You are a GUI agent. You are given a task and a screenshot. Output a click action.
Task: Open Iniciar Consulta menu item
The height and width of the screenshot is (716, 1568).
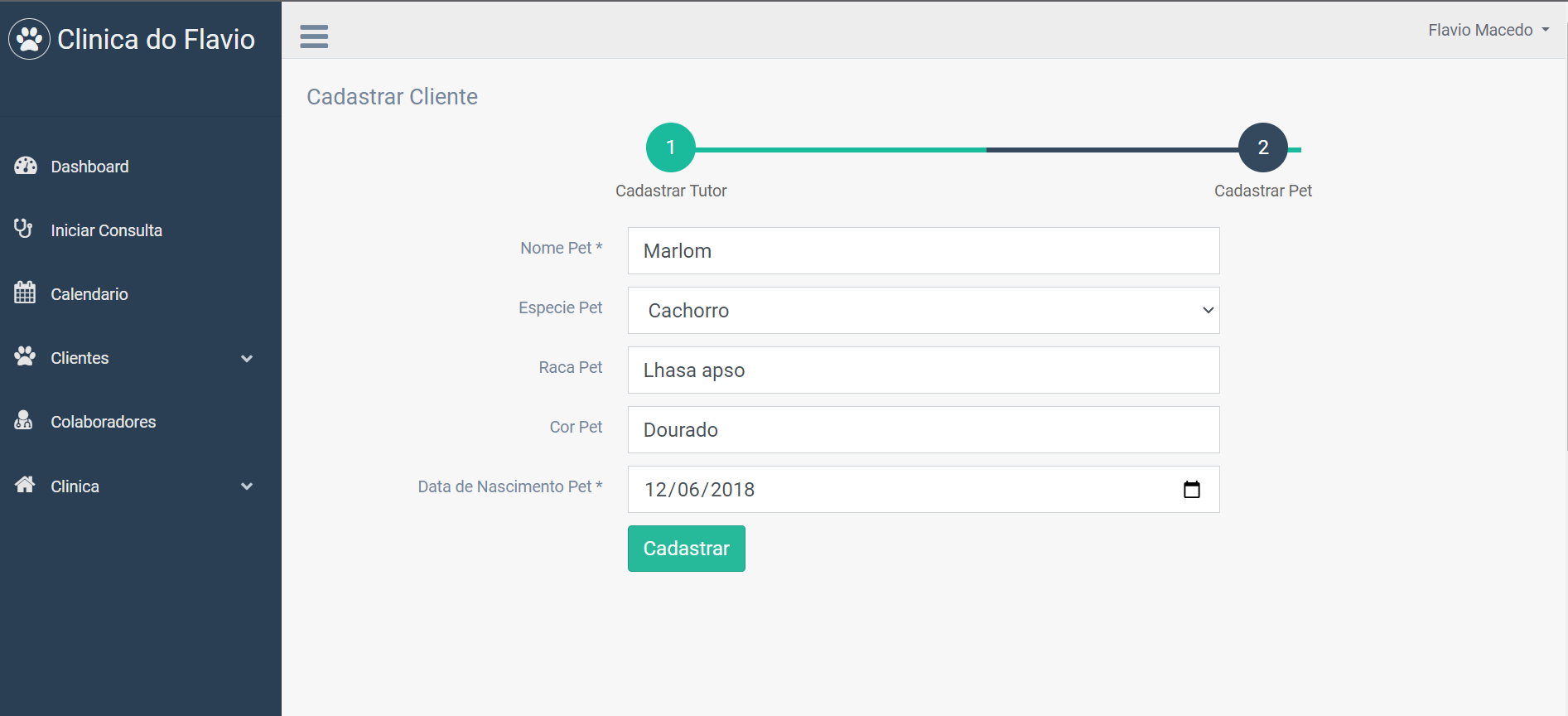pyautogui.click(x=106, y=230)
